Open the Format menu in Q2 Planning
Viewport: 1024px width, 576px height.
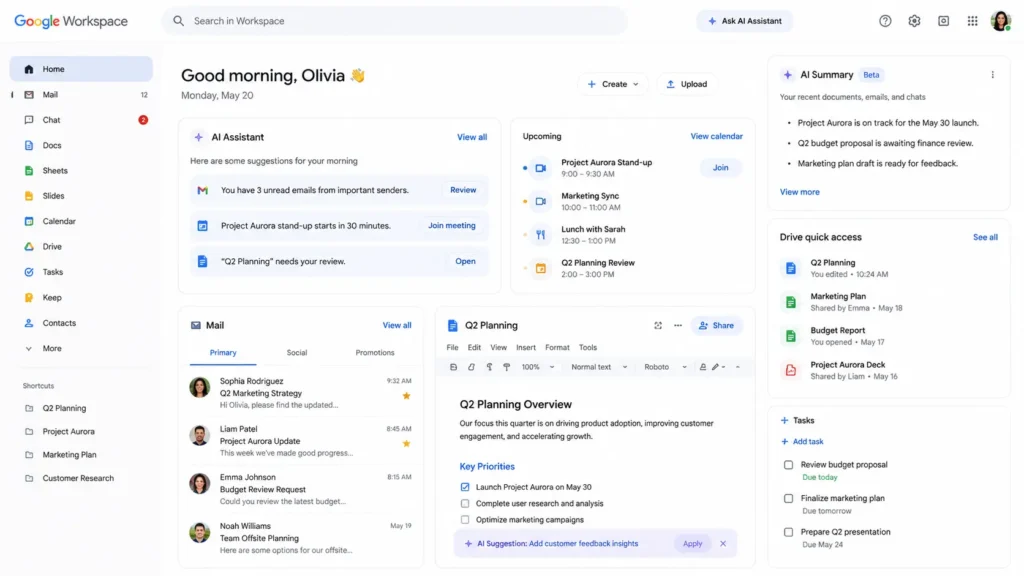click(x=557, y=347)
